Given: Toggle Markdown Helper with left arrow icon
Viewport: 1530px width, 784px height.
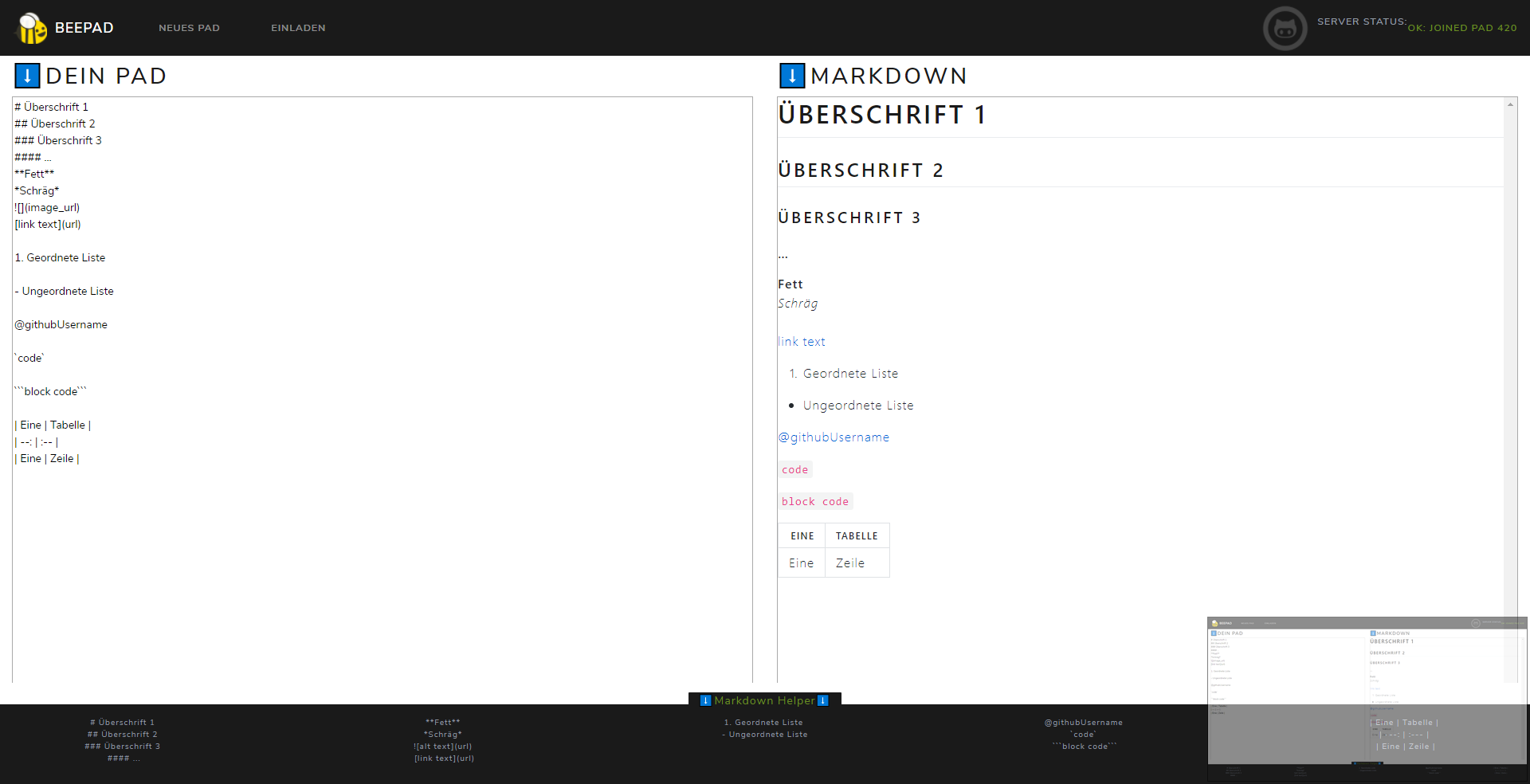Looking at the screenshot, I should tap(704, 701).
